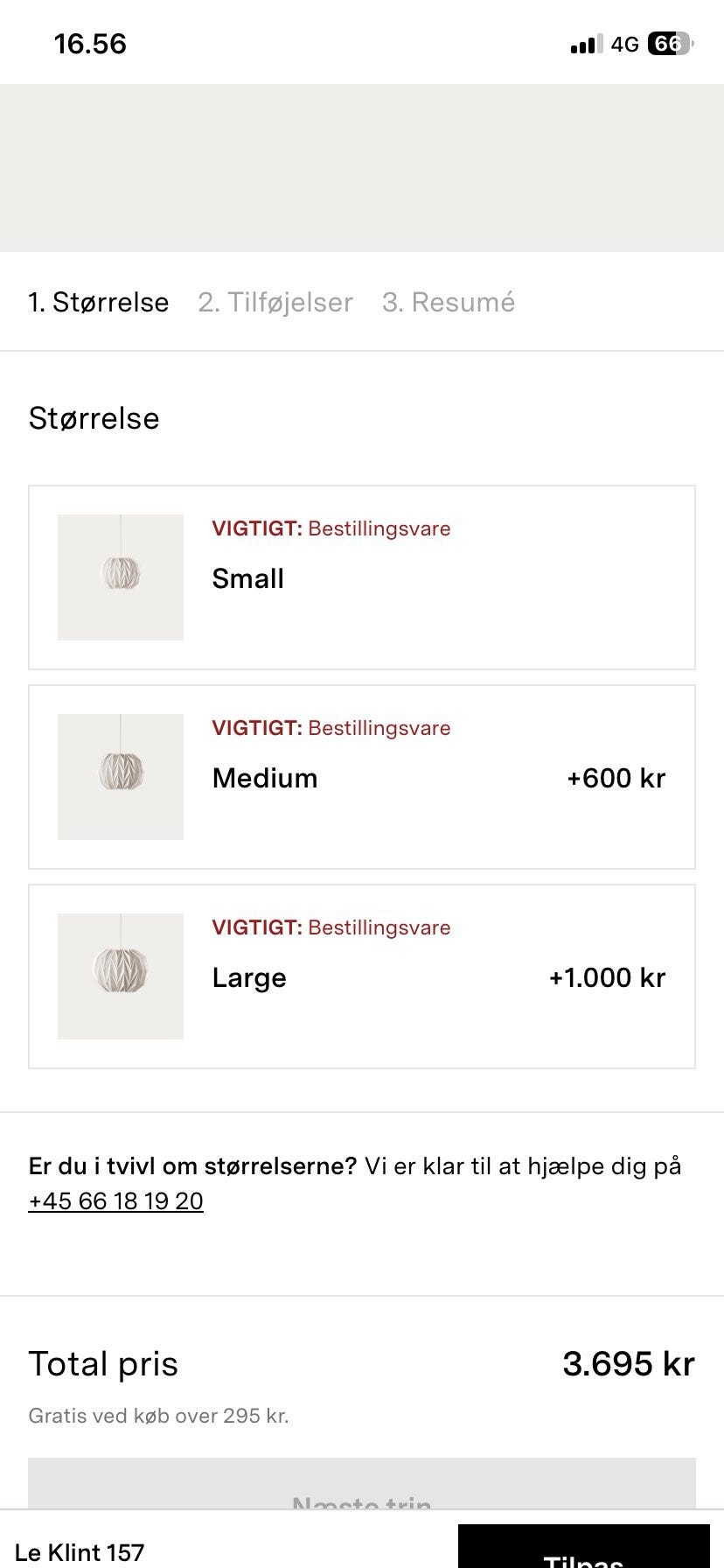724x1568 pixels.
Task: Tap the cellular signal bars icon
Action: coord(587,45)
